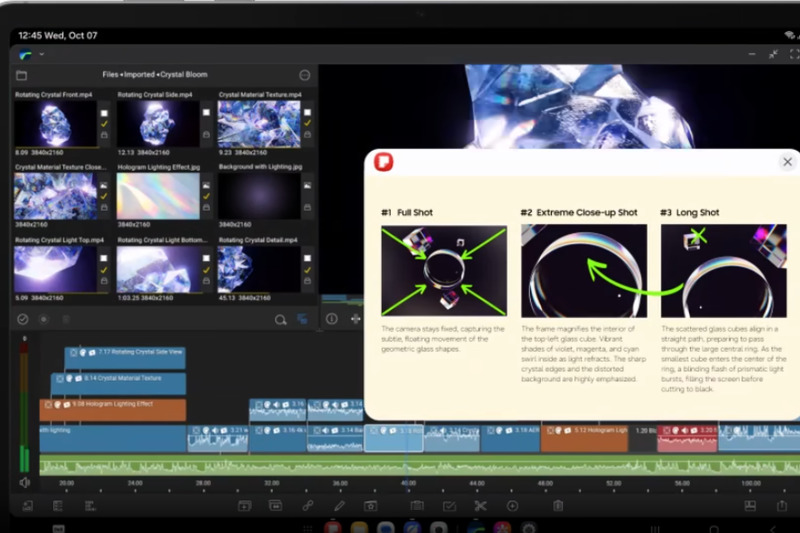Toggle the multiselect checkbox toolbar icon

click(x=449, y=505)
